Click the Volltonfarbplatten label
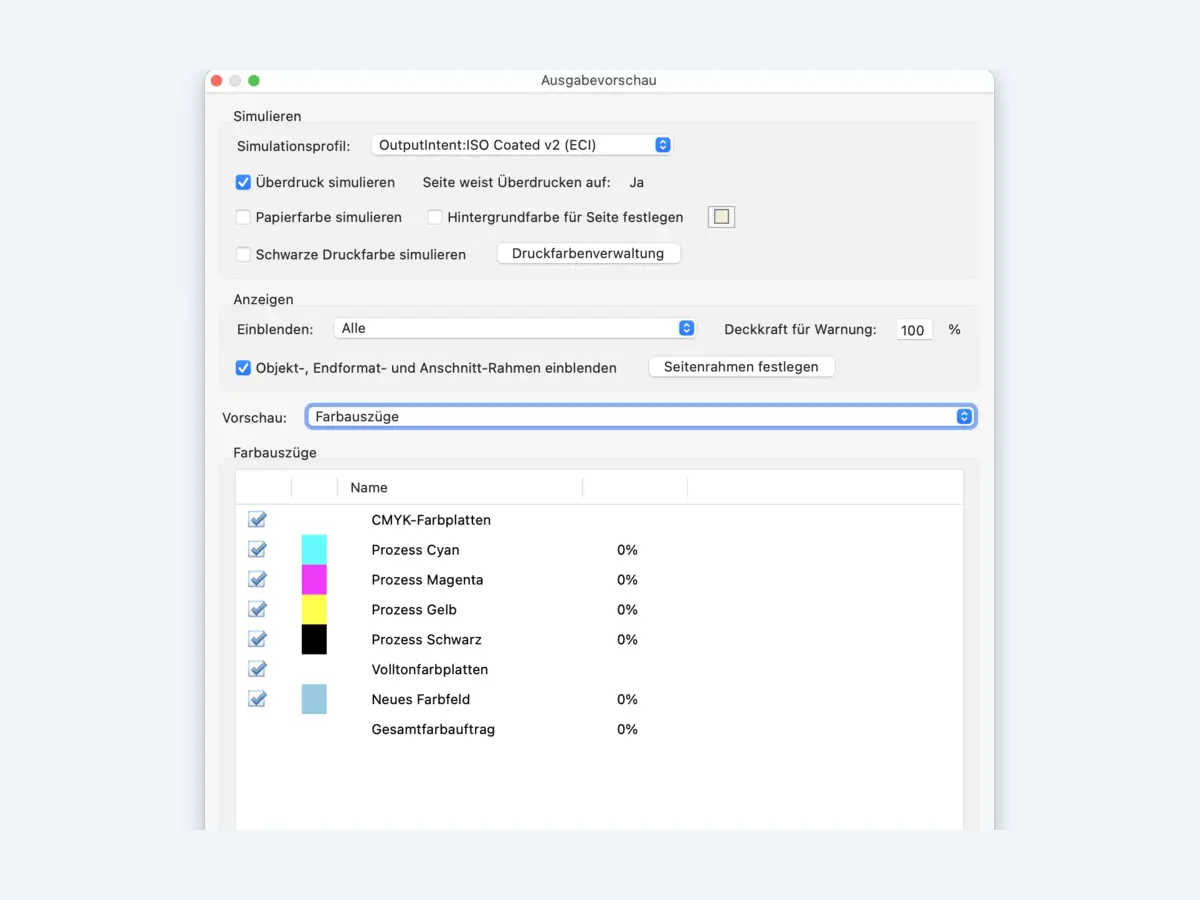1200x900 pixels. tap(429, 669)
